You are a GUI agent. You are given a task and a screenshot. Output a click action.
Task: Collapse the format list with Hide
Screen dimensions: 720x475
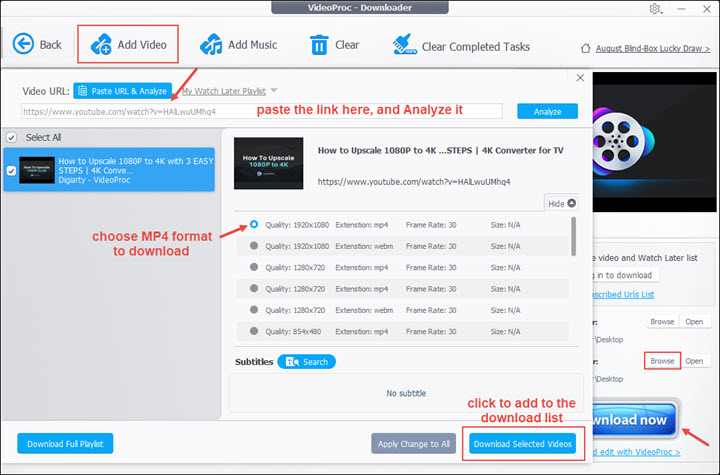[x=561, y=204]
